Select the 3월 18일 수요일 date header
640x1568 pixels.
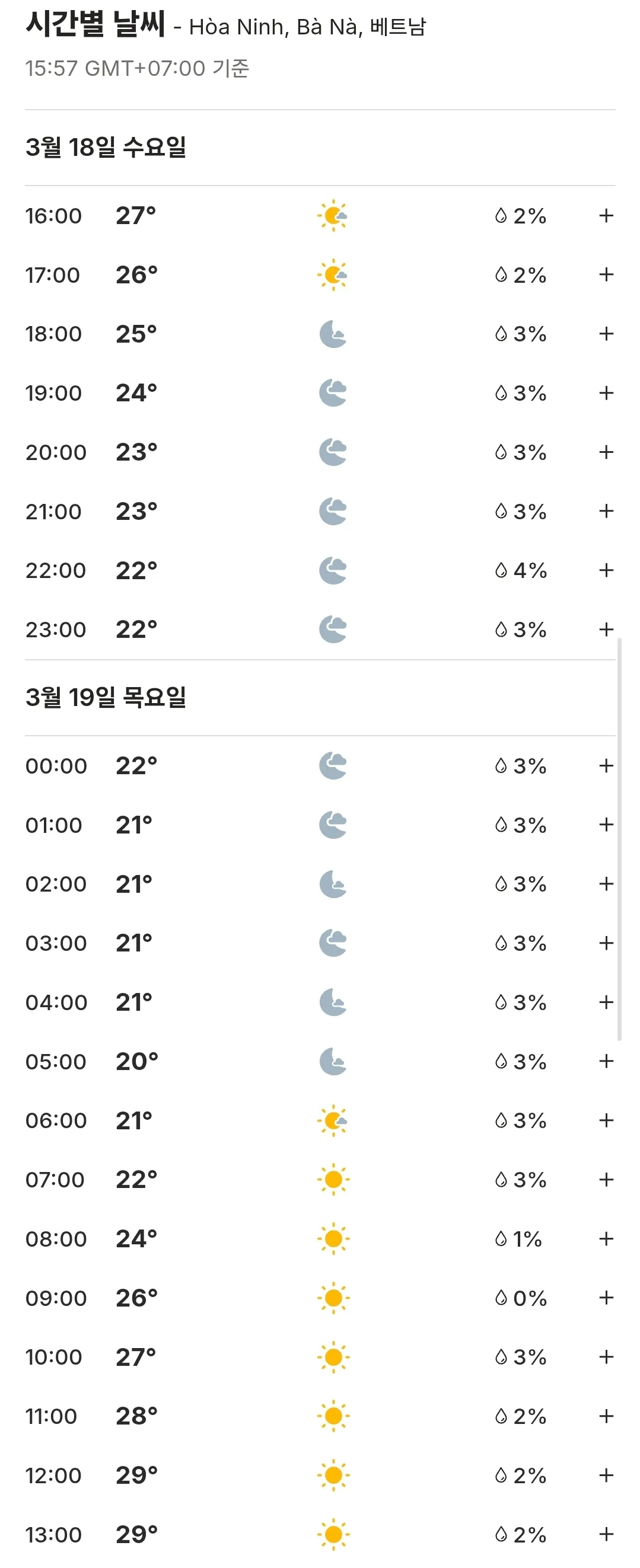pyautogui.click(x=106, y=146)
